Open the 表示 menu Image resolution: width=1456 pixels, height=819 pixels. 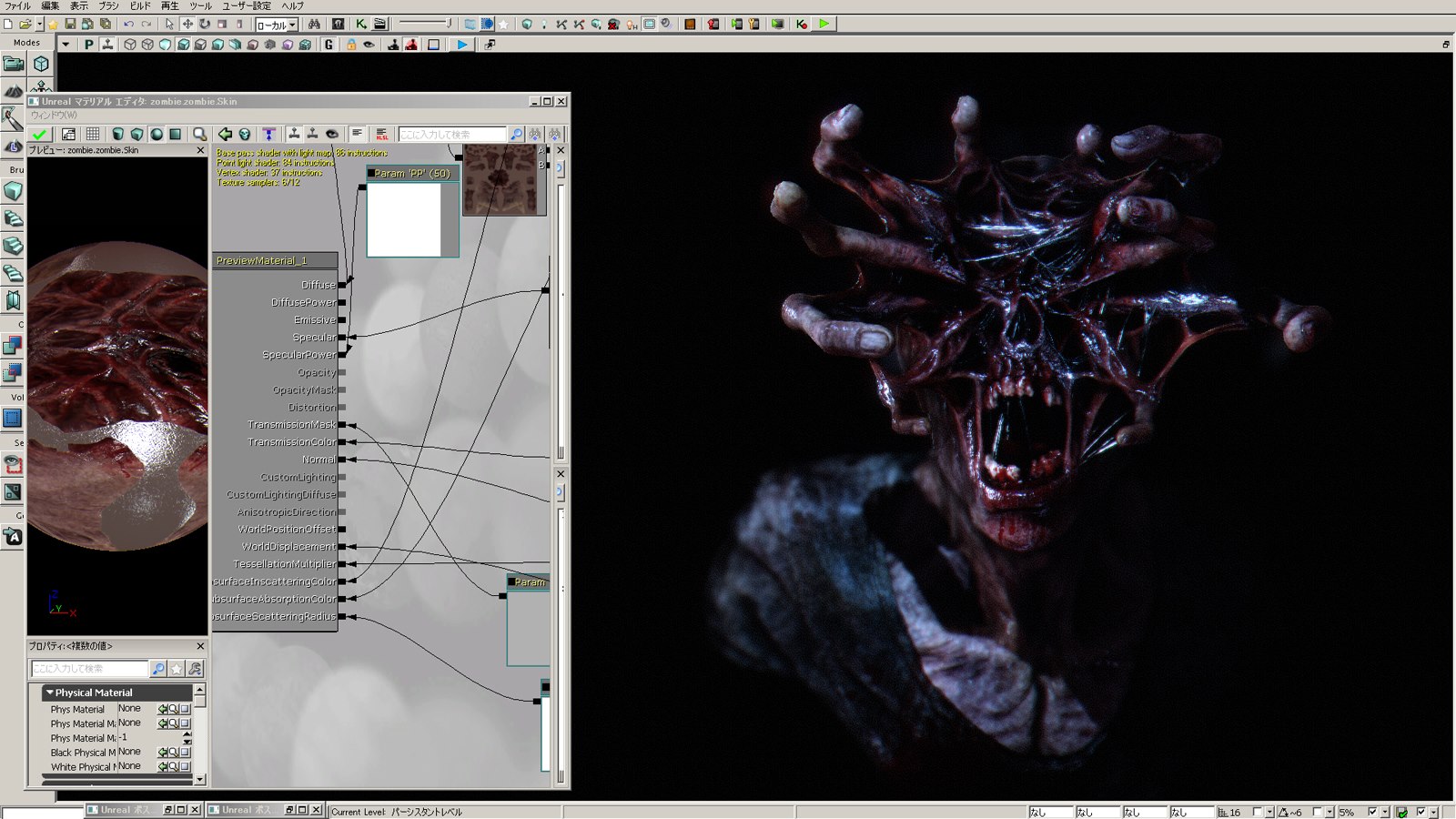79,5
